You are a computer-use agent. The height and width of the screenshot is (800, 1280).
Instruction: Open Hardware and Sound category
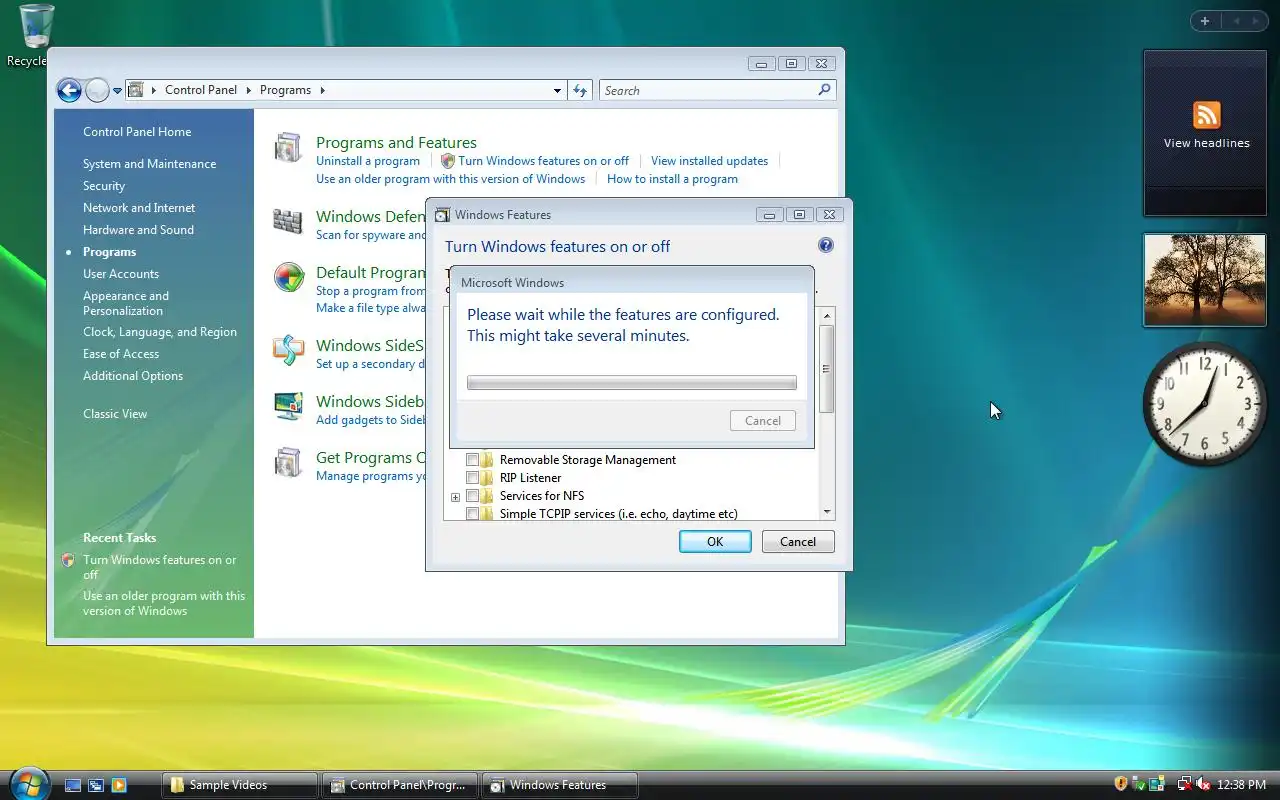(x=138, y=230)
